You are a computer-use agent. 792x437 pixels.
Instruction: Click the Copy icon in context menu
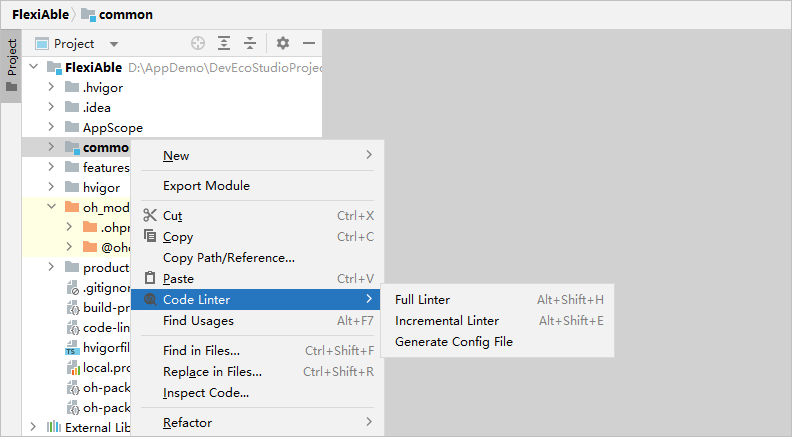point(150,237)
